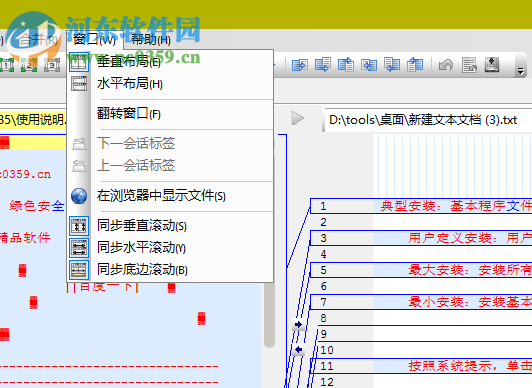Screen dimensions: 532x388
Task: Click the third toolbar icon with arrow over page
Action: pyautogui.click(x=346, y=64)
